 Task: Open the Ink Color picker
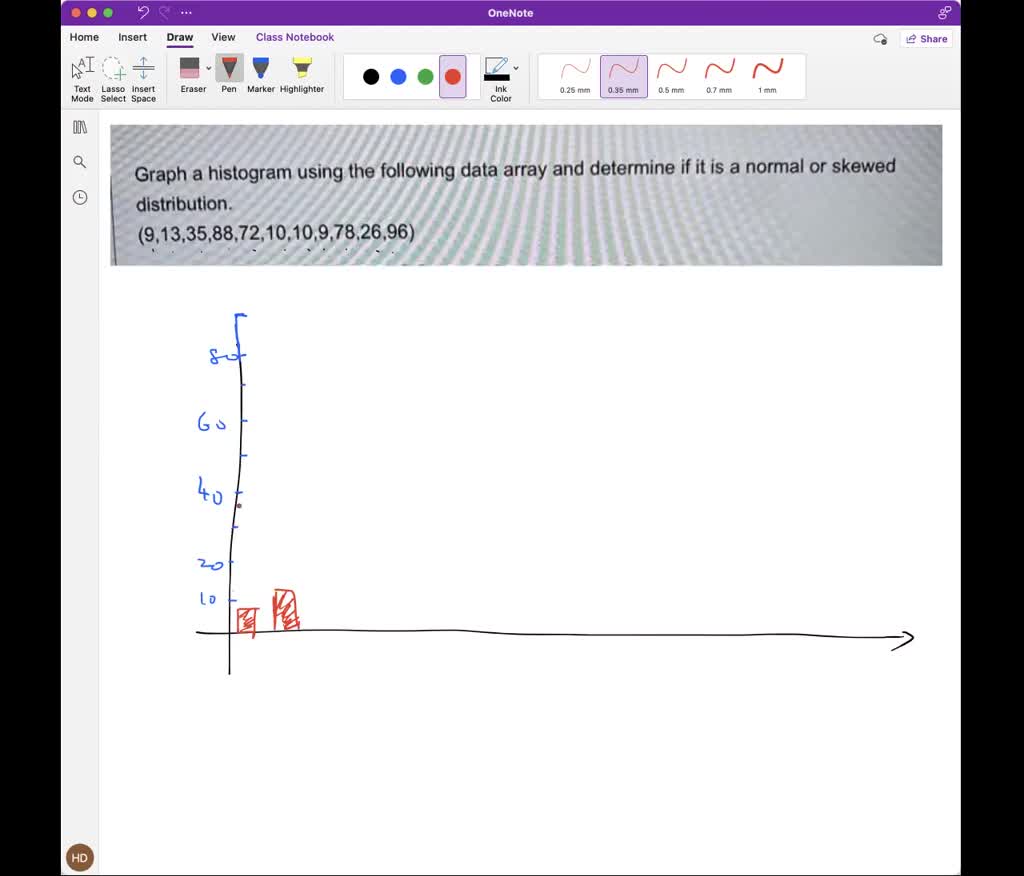pyautogui.click(x=498, y=79)
